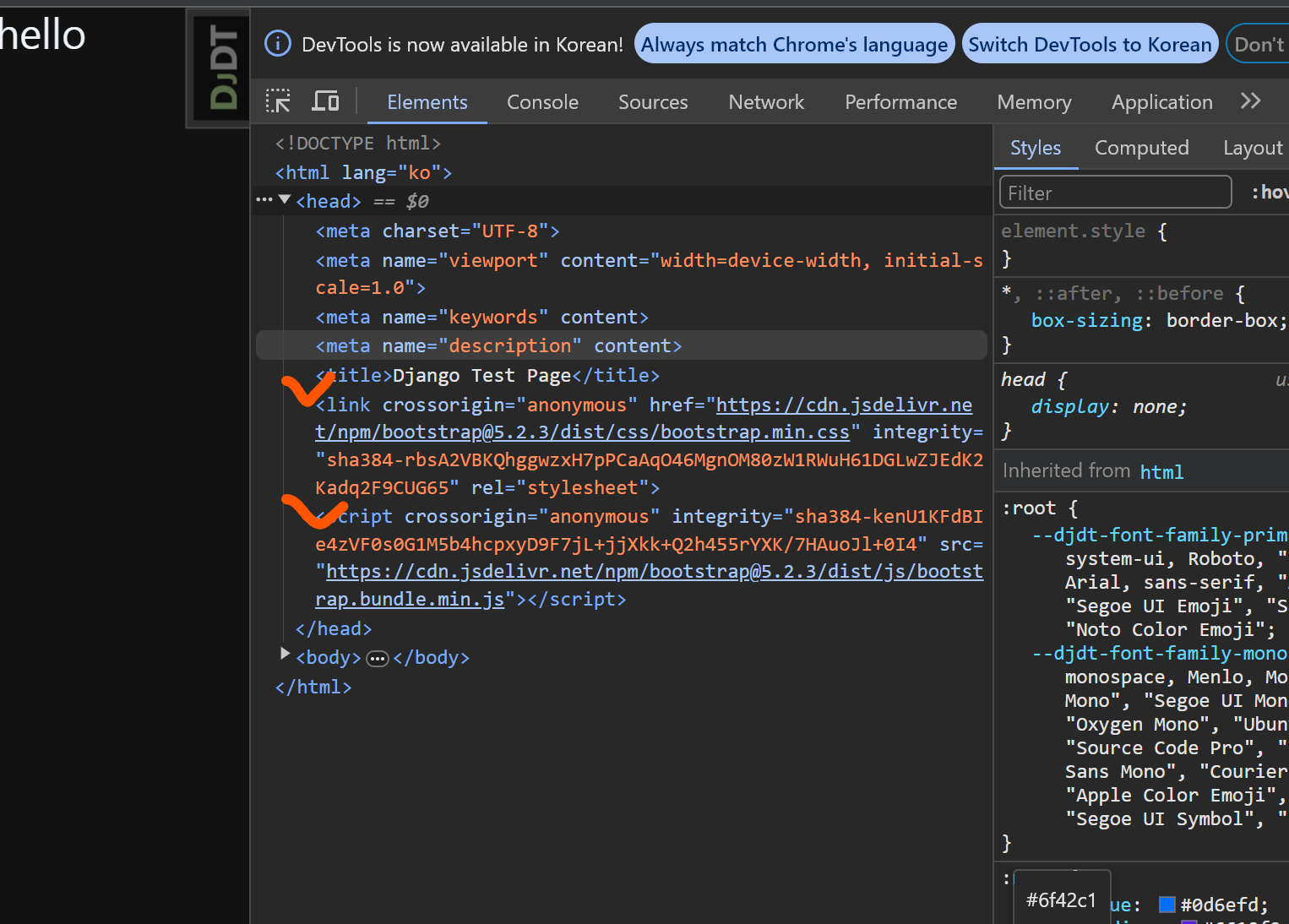Open the Performance tab

[901, 102]
